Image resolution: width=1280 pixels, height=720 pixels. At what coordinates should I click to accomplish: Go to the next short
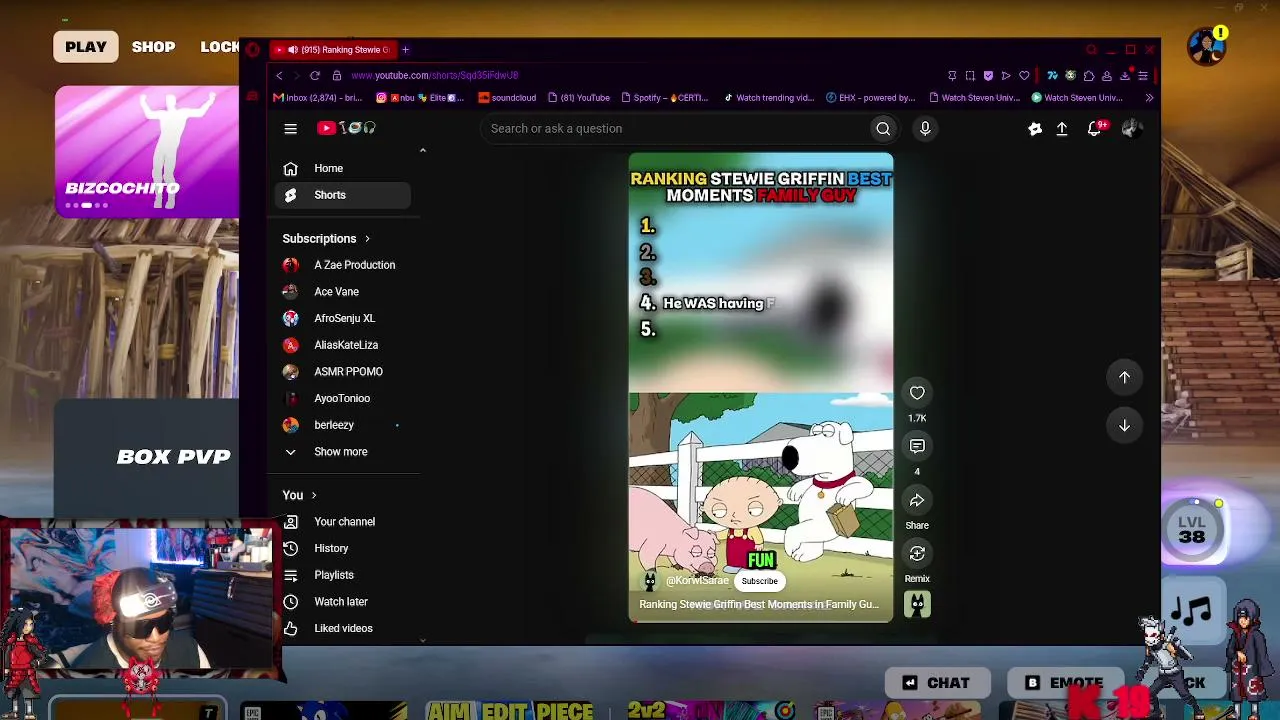tap(1124, 425)
